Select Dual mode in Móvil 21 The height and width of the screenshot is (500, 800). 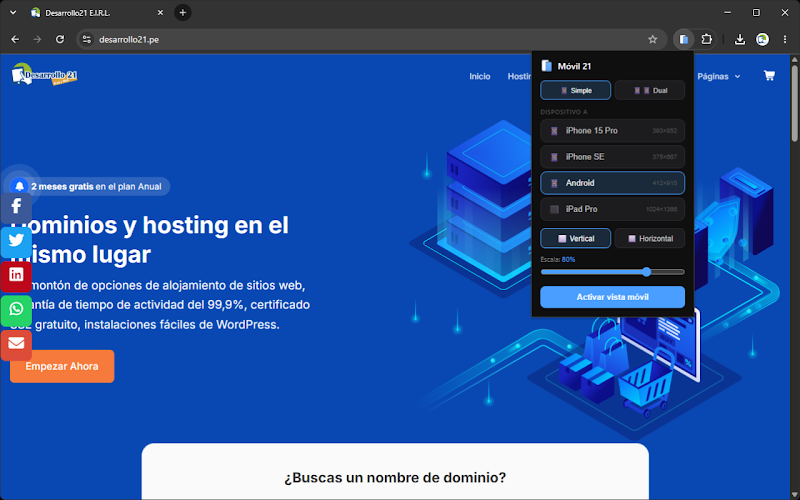[x=650, y=90]
